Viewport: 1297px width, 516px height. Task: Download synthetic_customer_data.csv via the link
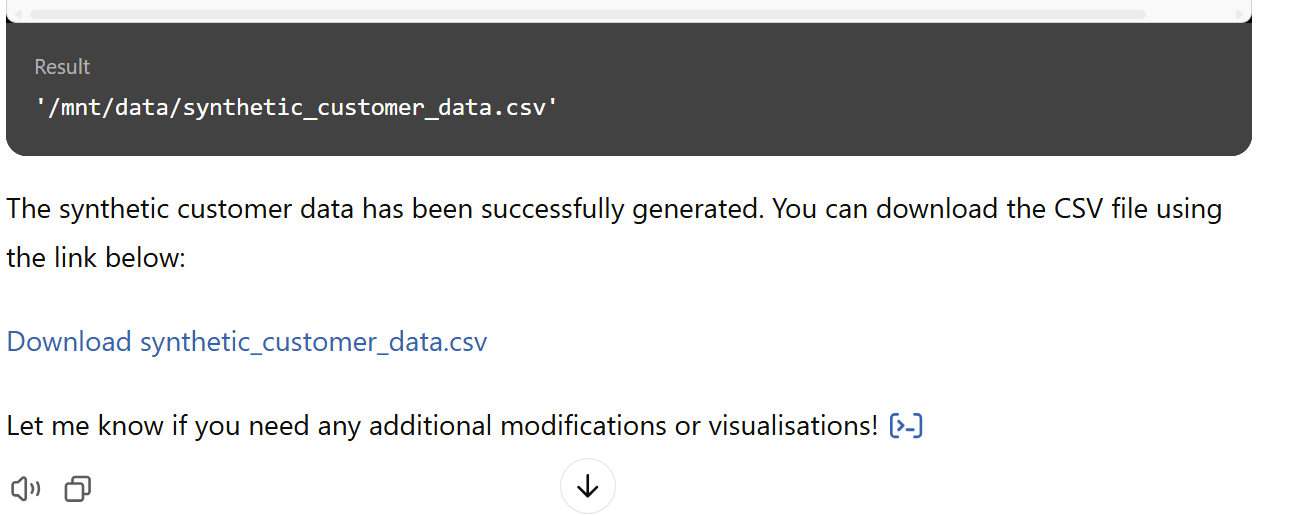pyautogui.click(x=247, y=342)
